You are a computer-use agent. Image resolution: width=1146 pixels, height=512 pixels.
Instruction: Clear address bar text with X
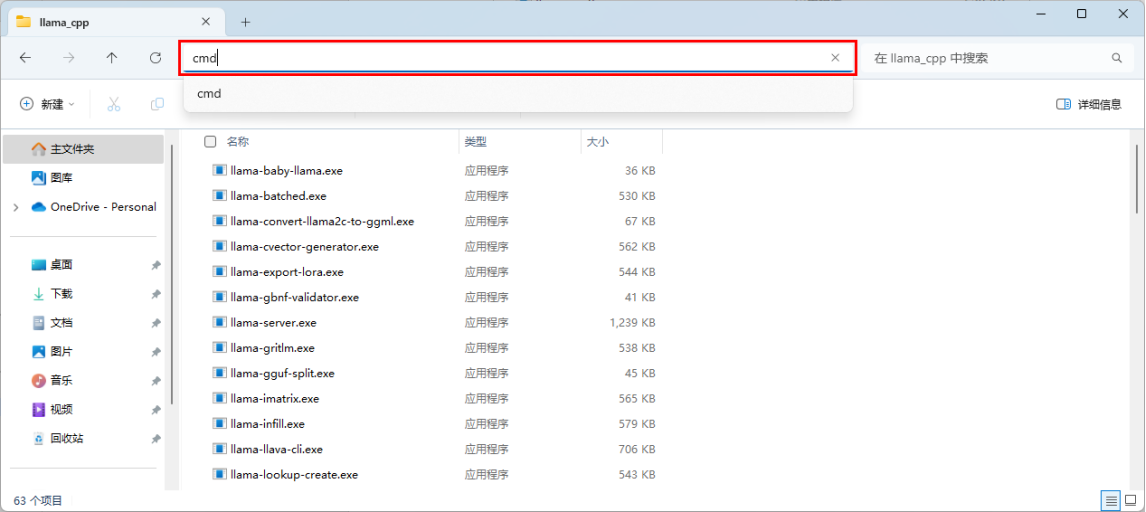[835, 58]
